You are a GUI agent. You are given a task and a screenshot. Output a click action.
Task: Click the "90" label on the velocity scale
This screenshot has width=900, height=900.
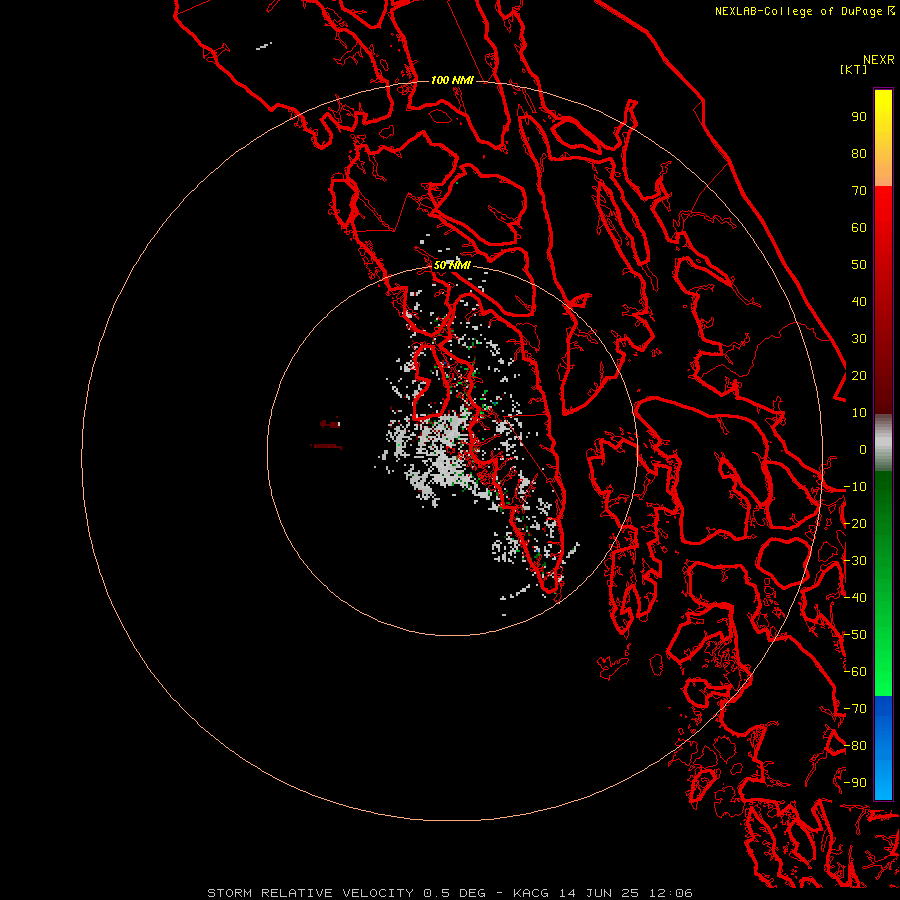coord(859,117)
